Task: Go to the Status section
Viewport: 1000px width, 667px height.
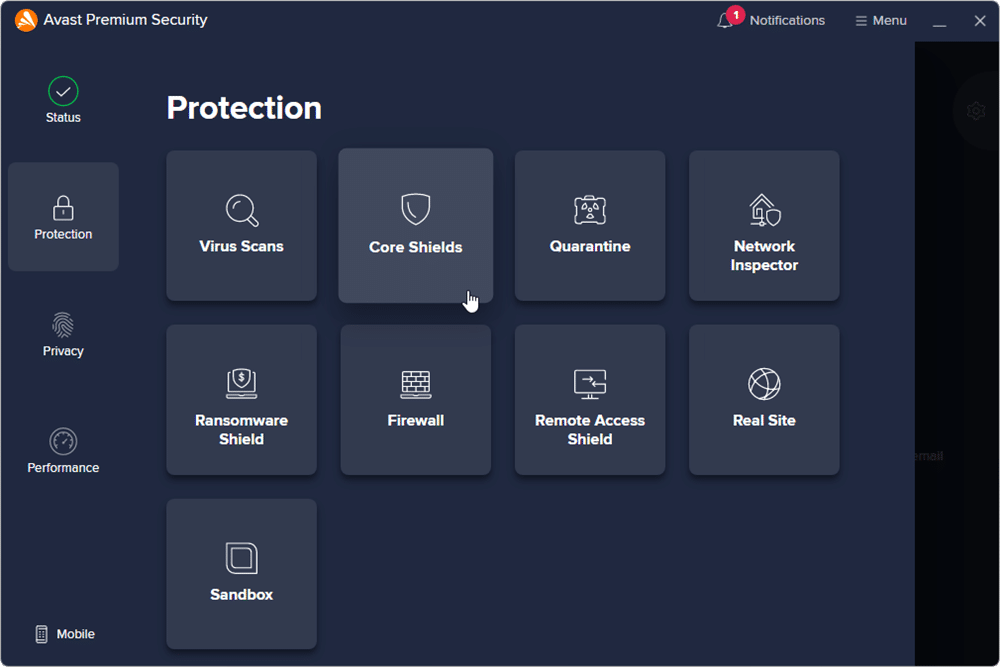Action: click(63, 101)
